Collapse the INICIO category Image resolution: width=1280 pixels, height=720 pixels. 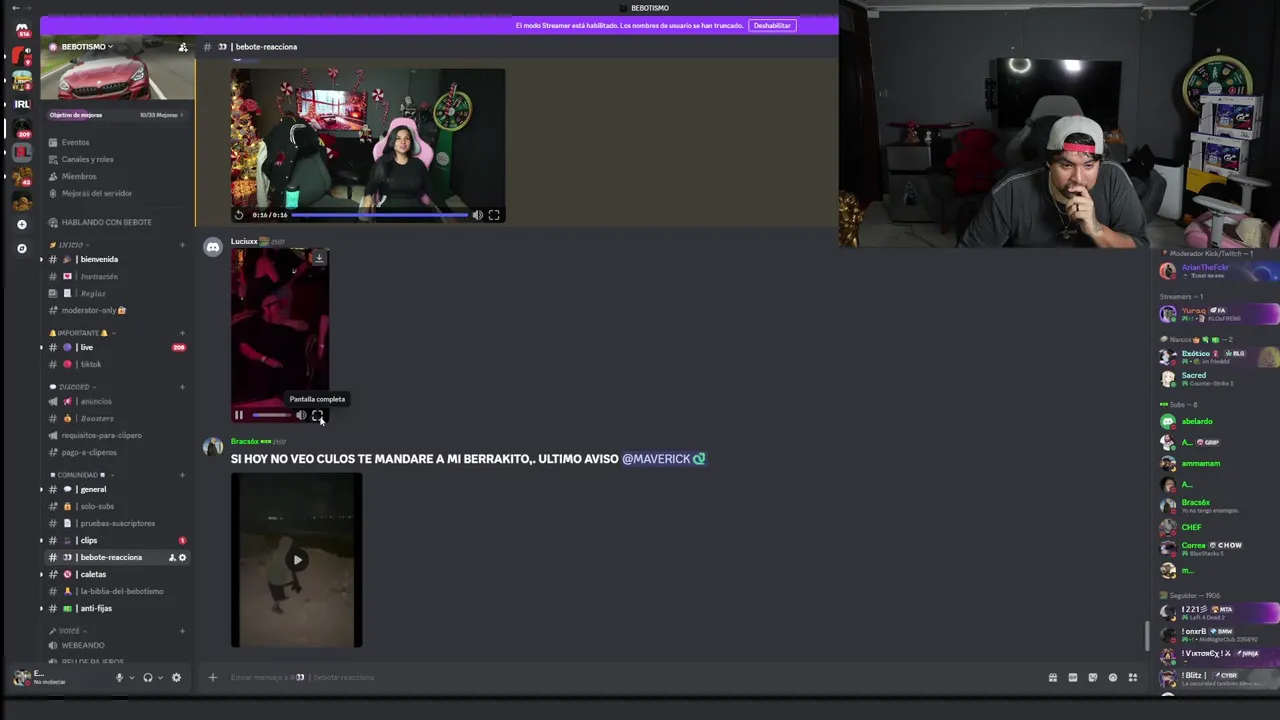[x=70, y=245]
